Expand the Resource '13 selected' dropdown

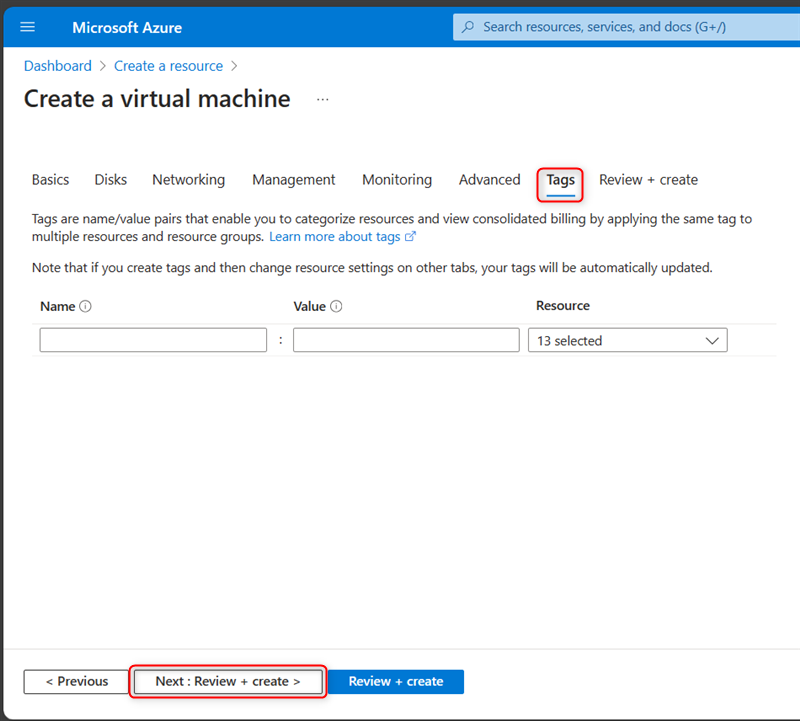point(627,341)
